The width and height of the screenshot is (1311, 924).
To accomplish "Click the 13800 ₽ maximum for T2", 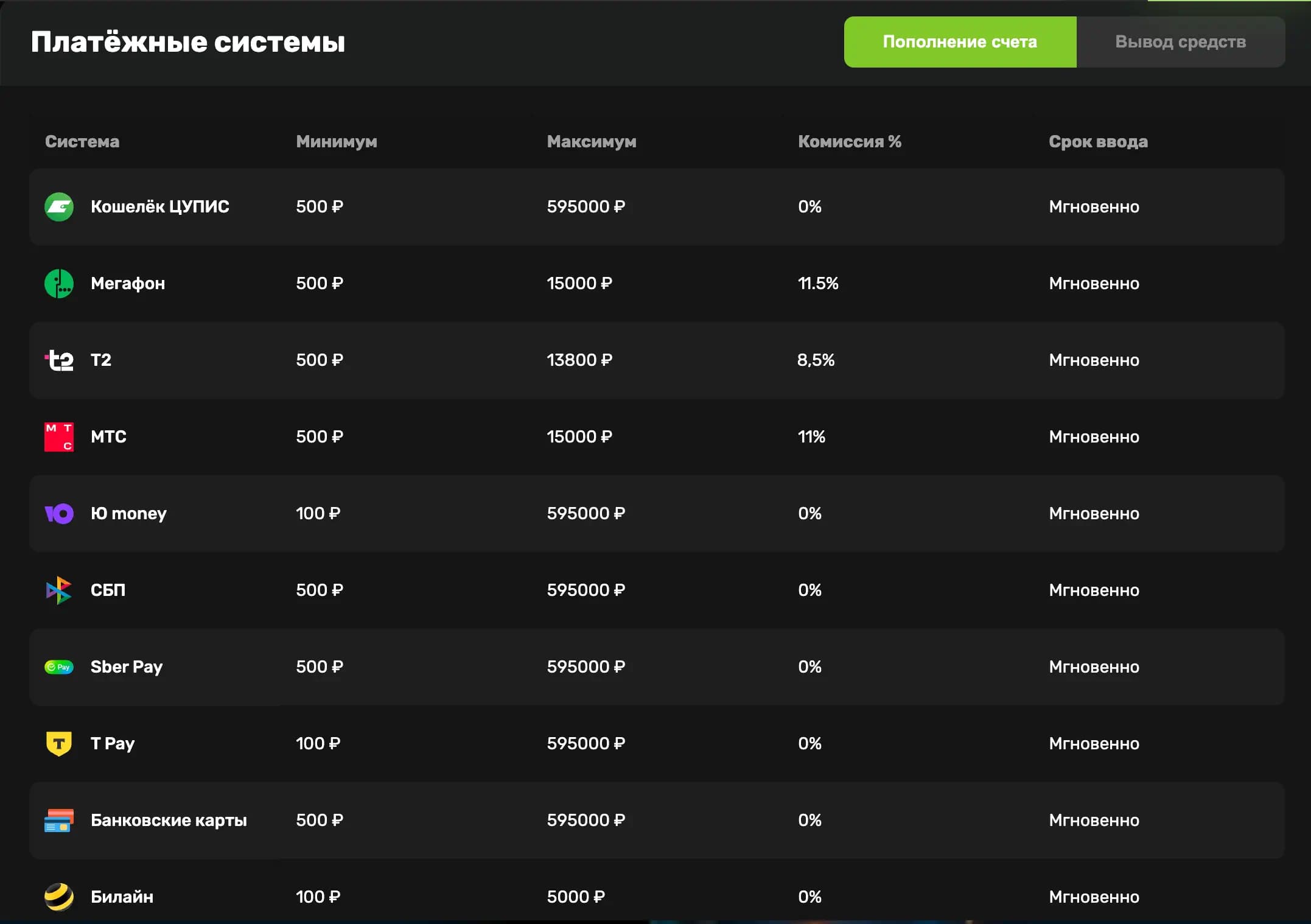I will (579, 360).
